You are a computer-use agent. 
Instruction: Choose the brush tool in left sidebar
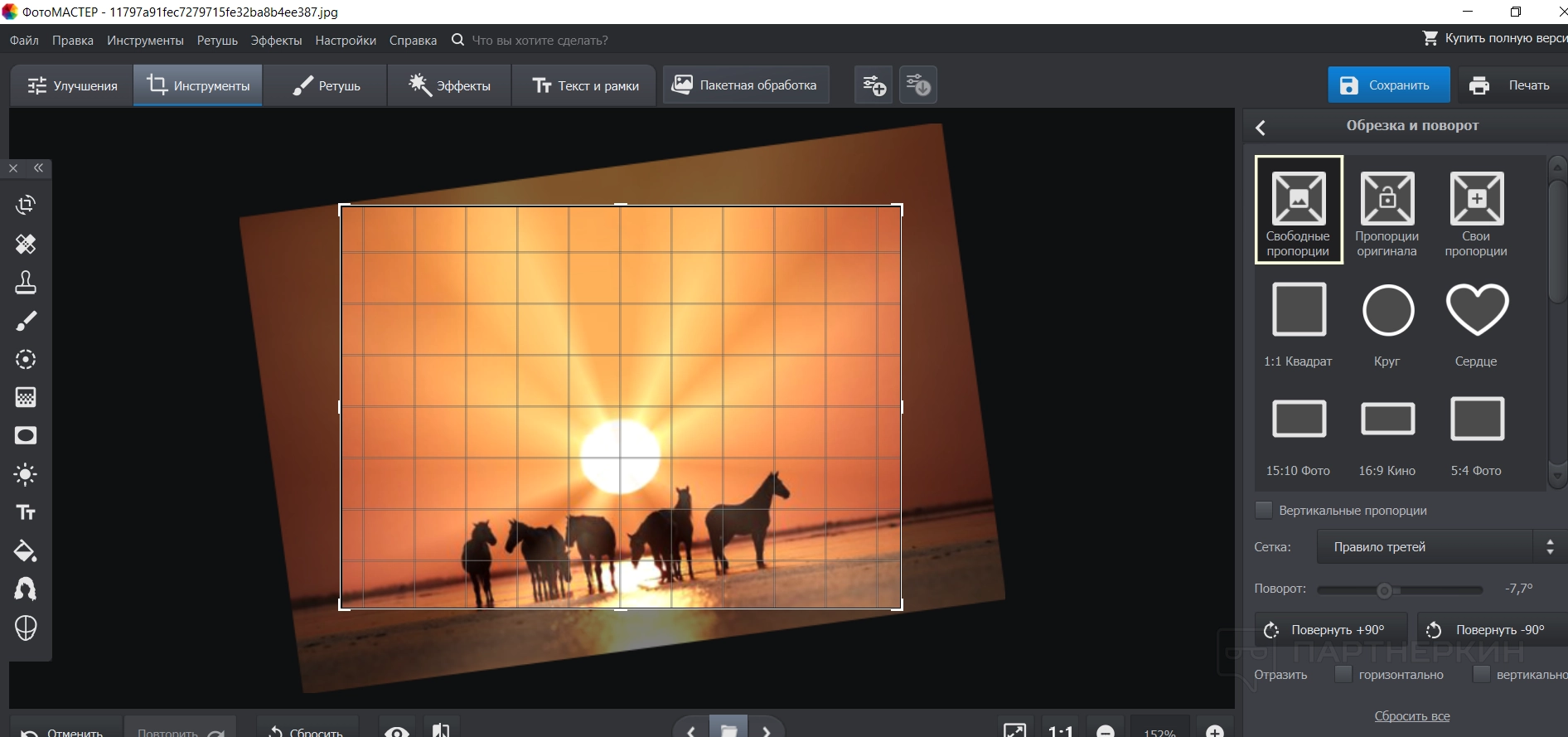(26, 321)
